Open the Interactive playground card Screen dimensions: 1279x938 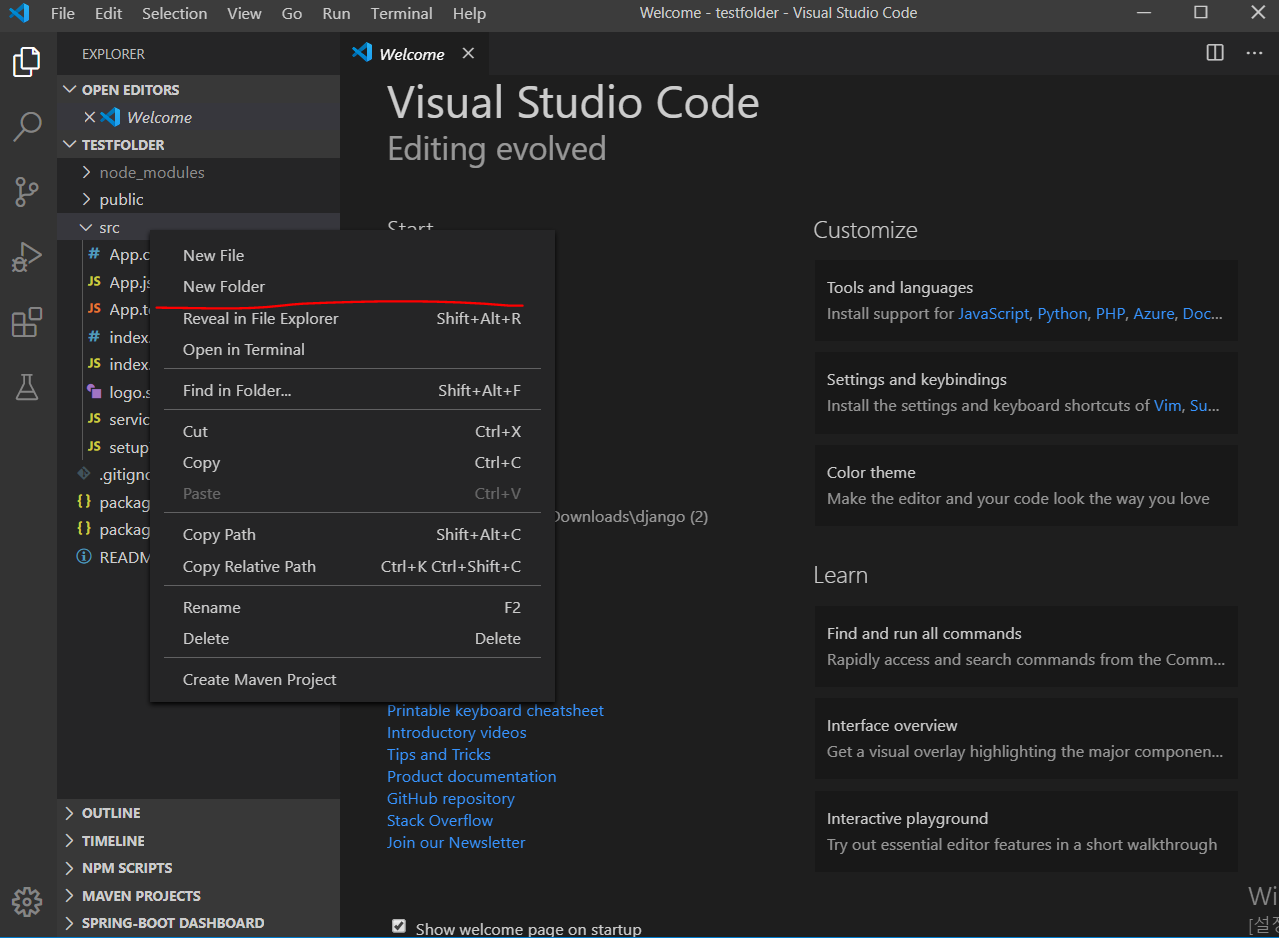point(1026,831)
